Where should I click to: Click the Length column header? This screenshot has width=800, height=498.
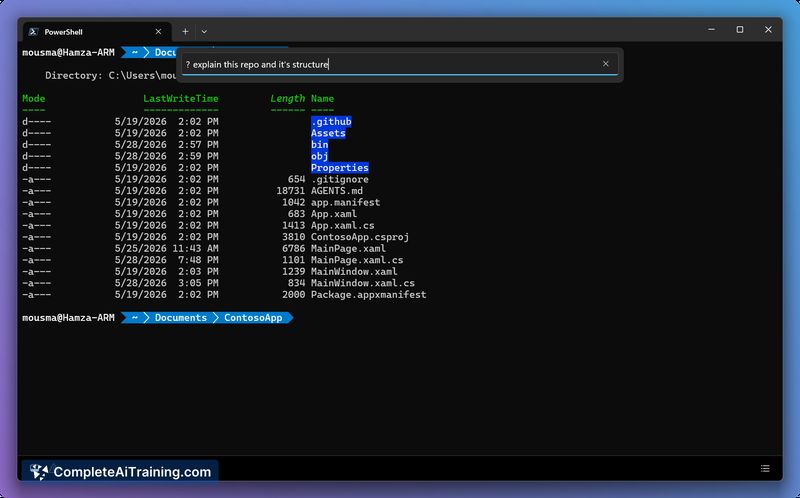(288, 98)
